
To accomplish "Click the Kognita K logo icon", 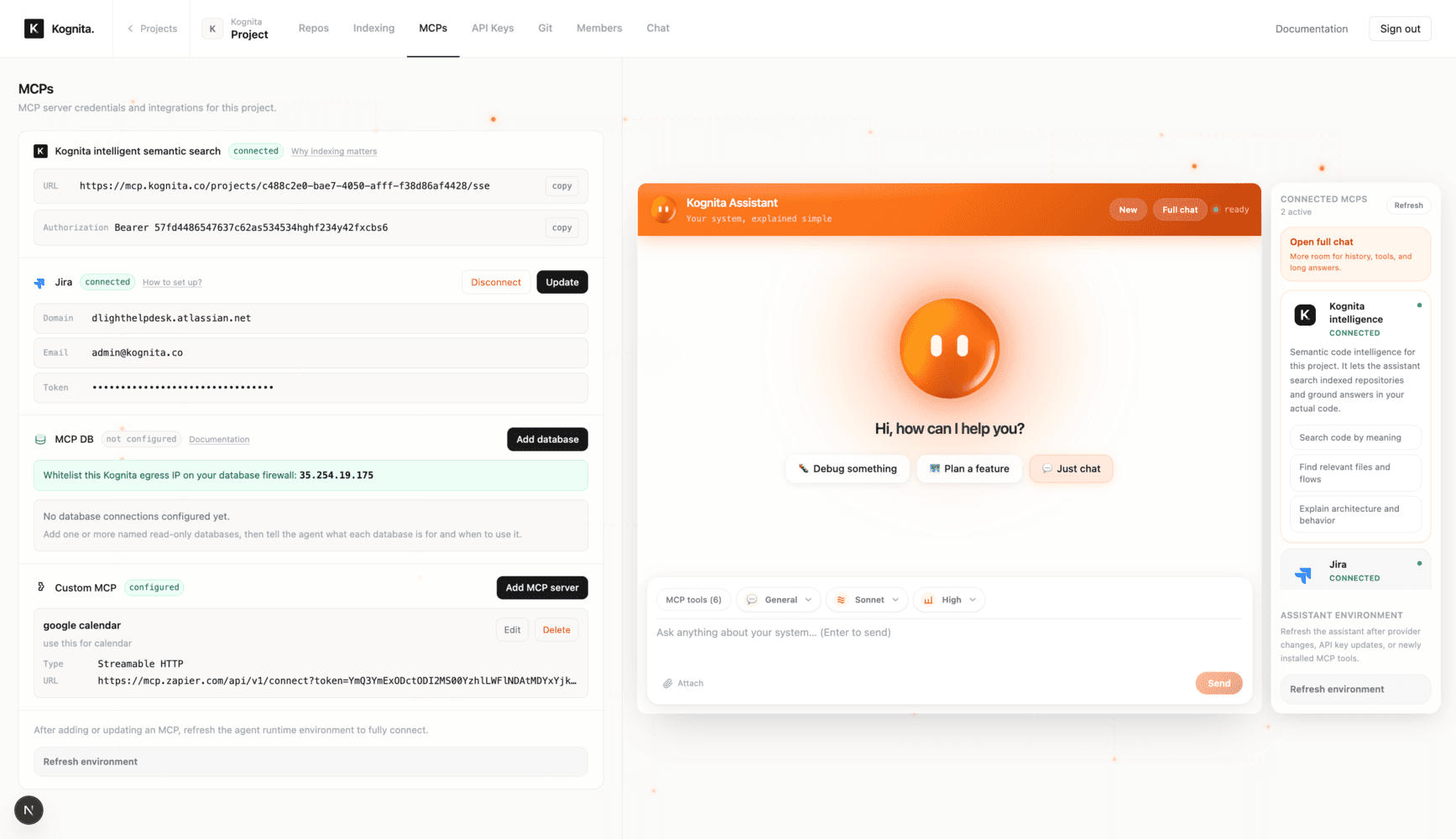I will coord(34,29).
